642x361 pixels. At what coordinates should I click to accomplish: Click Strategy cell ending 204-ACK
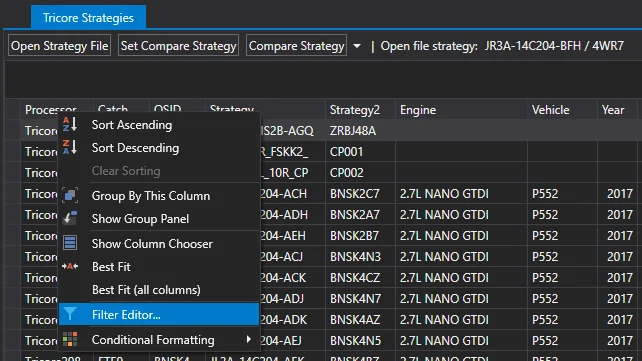(292, 278)
